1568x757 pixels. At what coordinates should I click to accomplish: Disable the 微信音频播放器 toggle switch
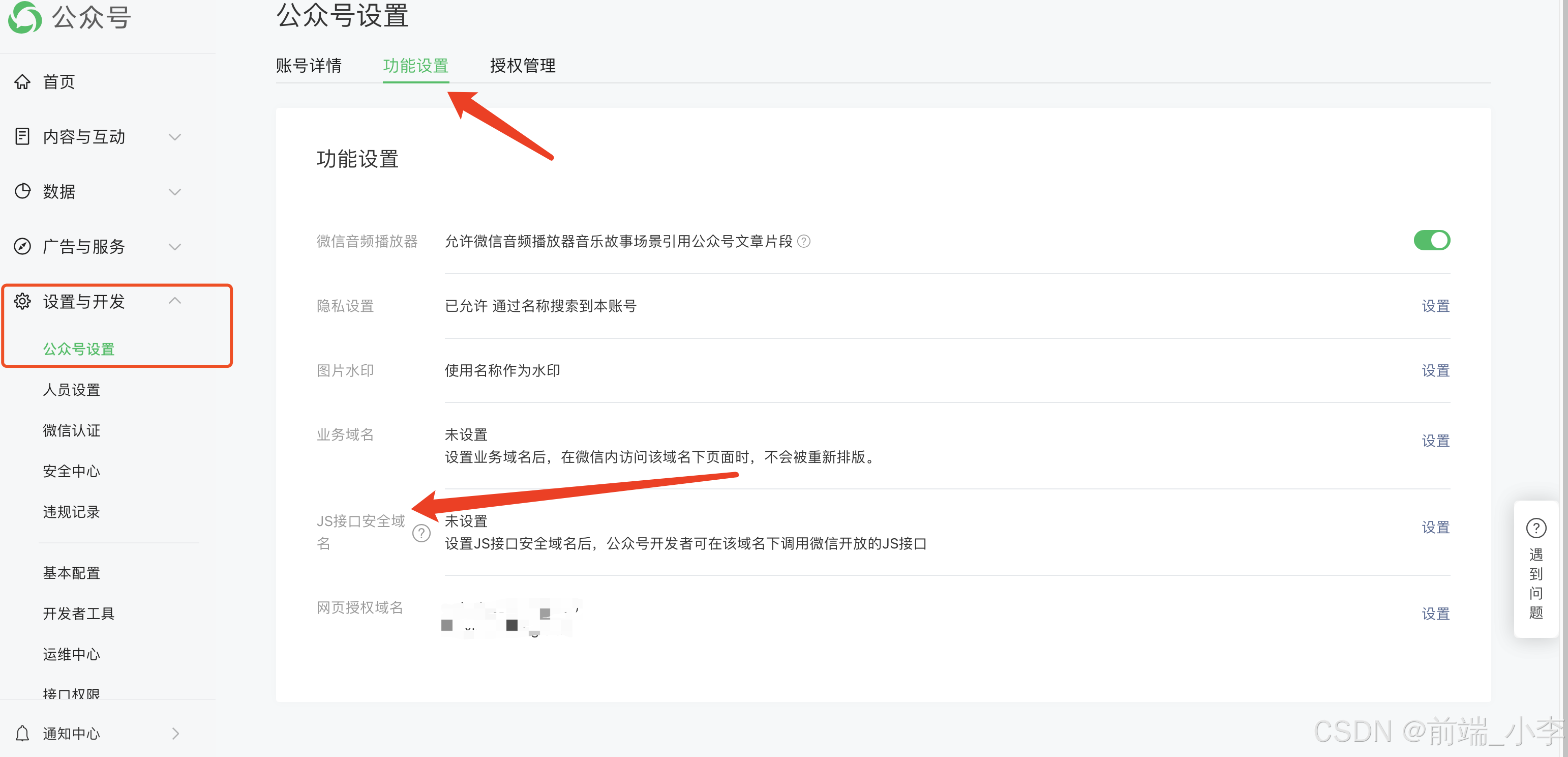(x=1431, y=241)
